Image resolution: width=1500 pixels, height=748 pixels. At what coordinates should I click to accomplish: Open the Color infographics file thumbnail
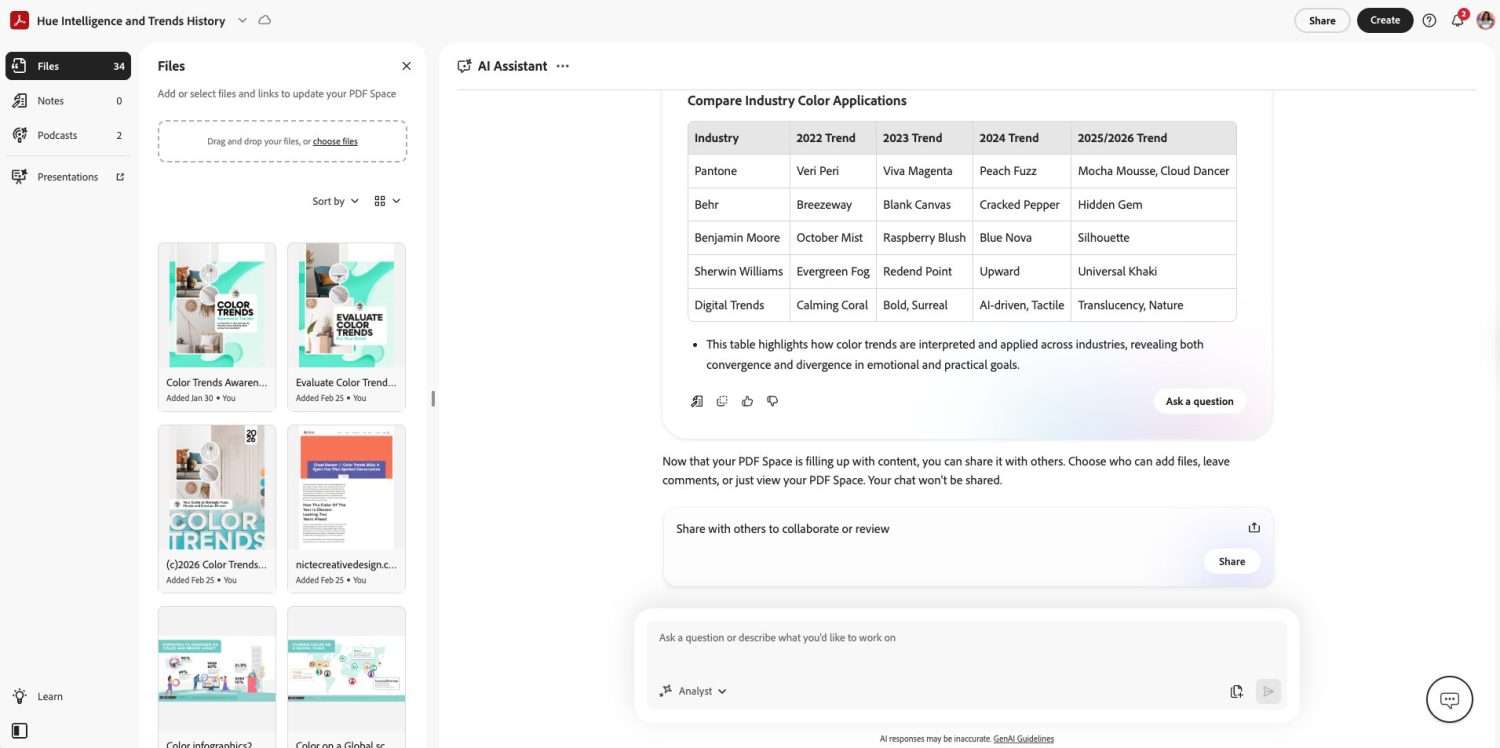(217, 677)
